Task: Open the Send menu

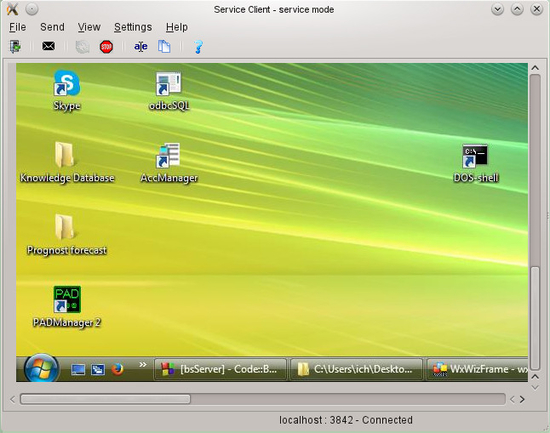Action: click(52, 27)
